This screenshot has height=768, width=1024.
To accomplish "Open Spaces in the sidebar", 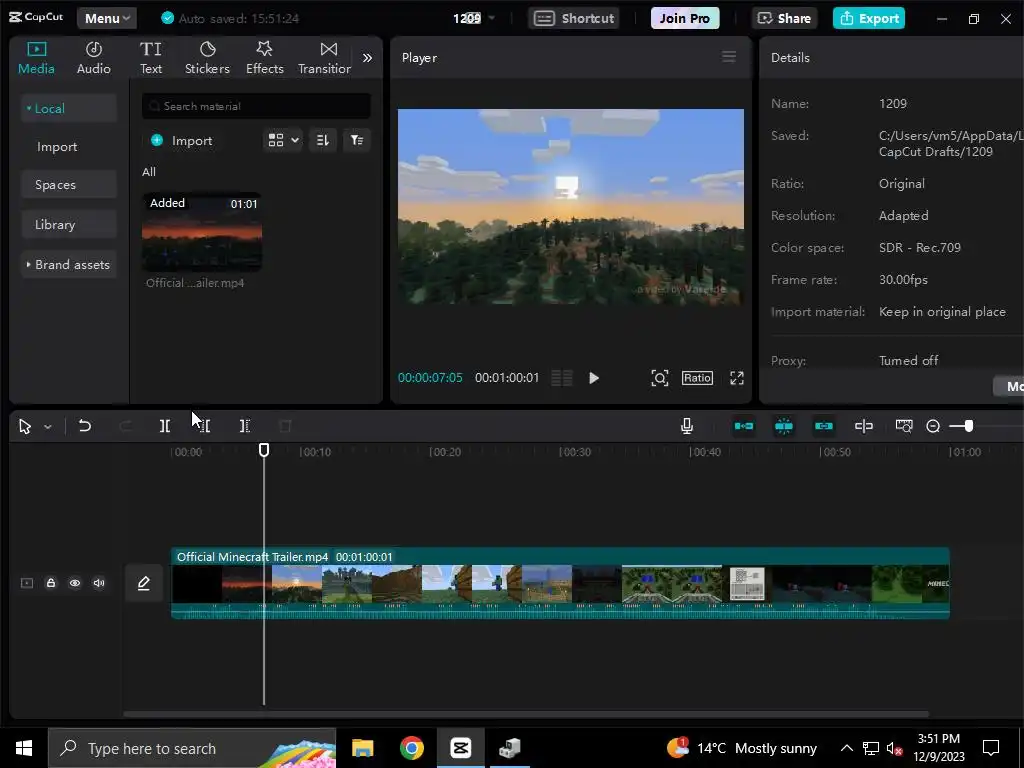I will click(x=69, y=185).
